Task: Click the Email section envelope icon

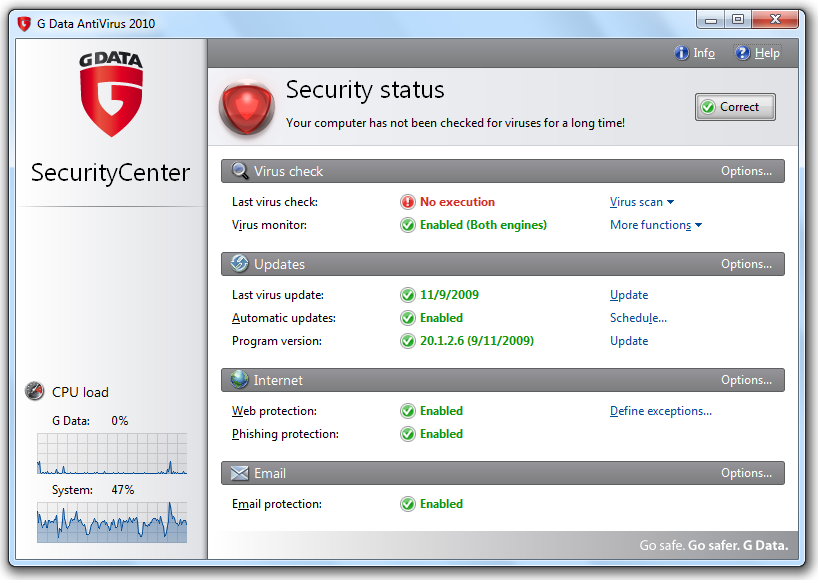Action: click(240, 473)
